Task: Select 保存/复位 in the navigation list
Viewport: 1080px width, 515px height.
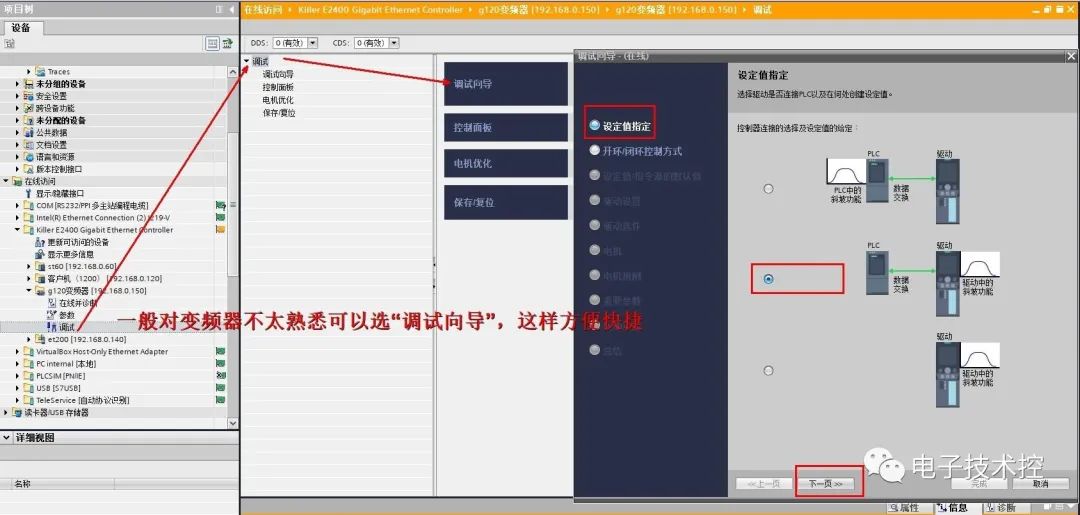Action: pyautogui.click(x=279, y=112)
